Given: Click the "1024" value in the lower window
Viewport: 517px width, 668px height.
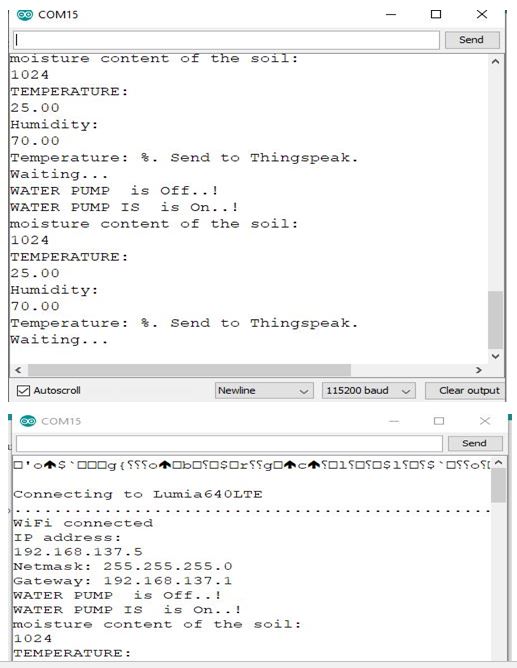Looking at the screenshot, I should click(x=32, y=639).
